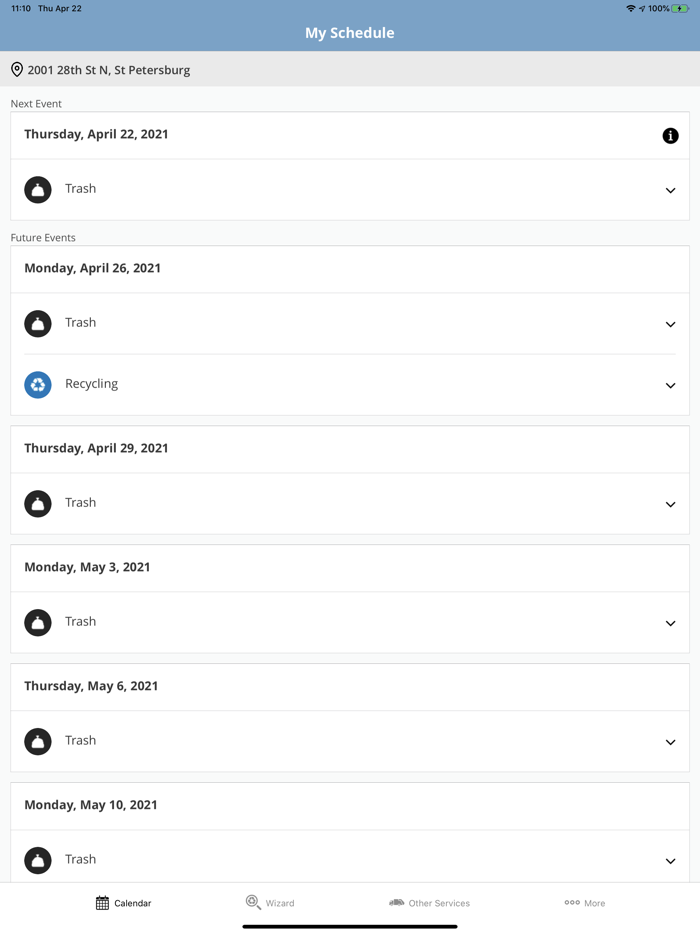
Task: Select the Calendar tab
Action: click(123, 902)
